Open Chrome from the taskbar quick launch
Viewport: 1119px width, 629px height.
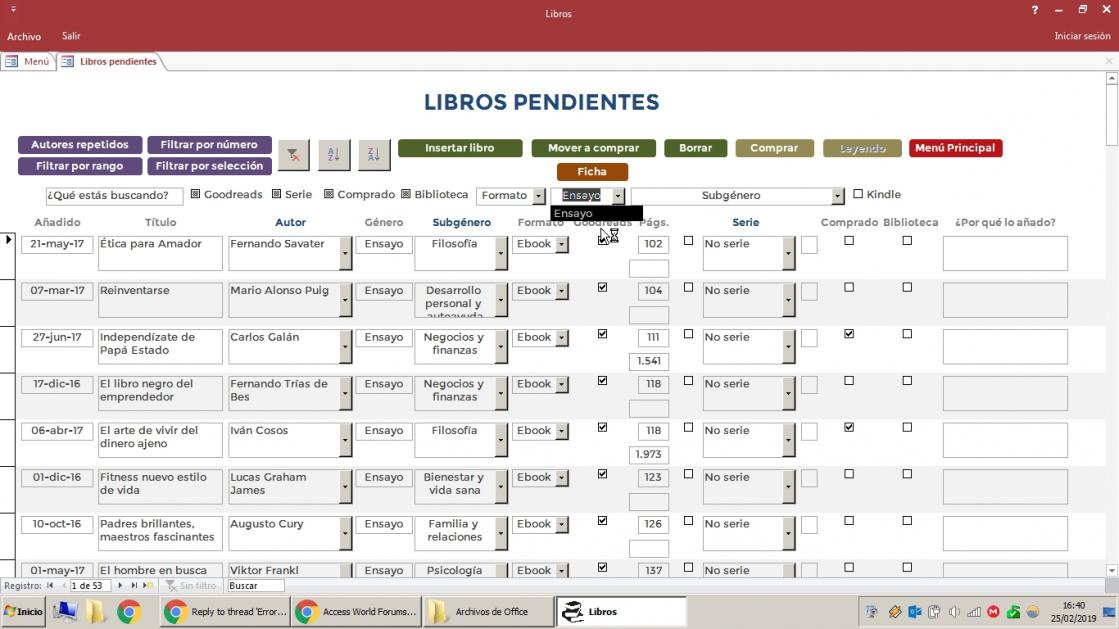pos(129,612)
